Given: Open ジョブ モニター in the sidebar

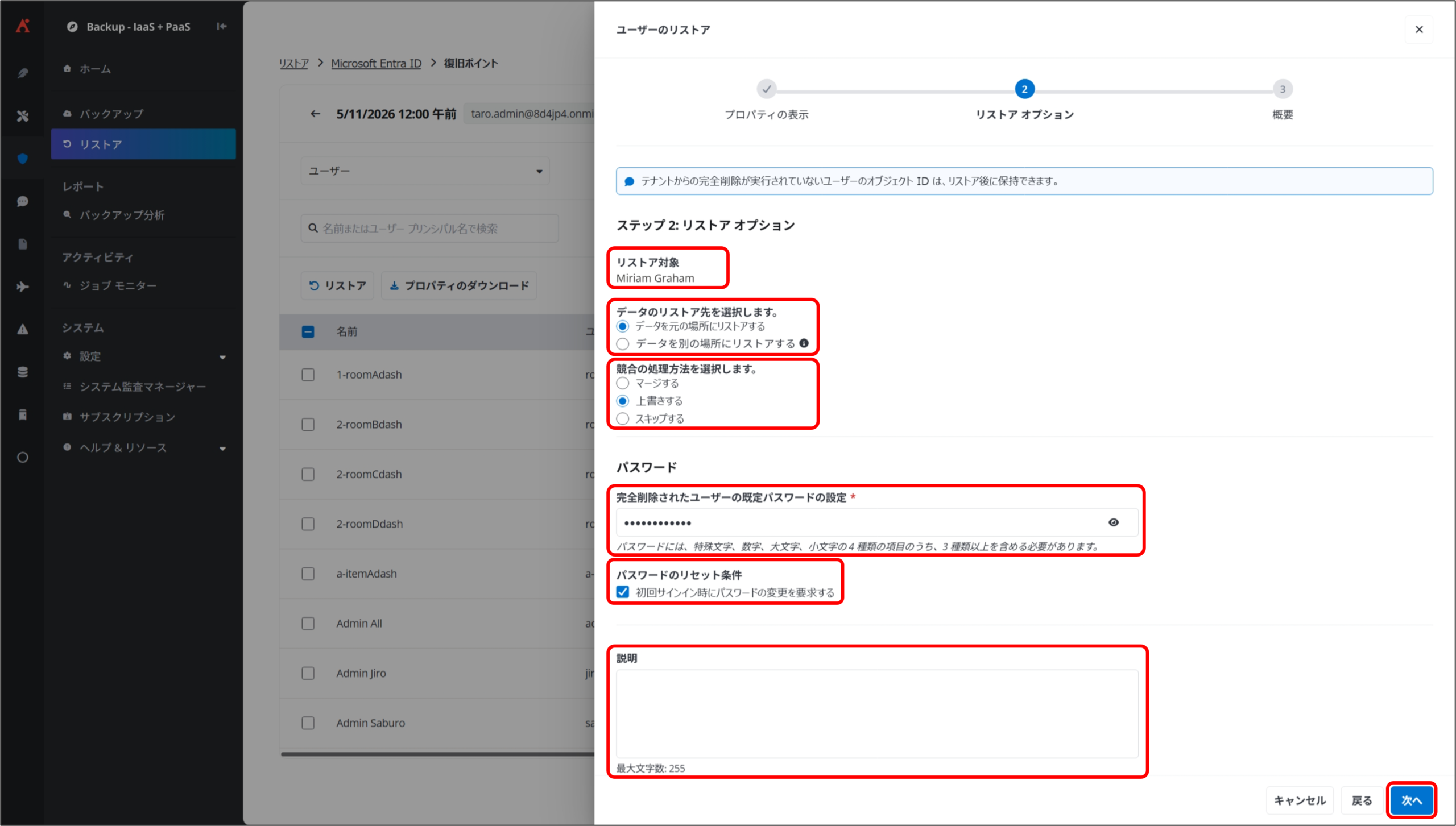Looking at the screenshot, I should 118,285.
